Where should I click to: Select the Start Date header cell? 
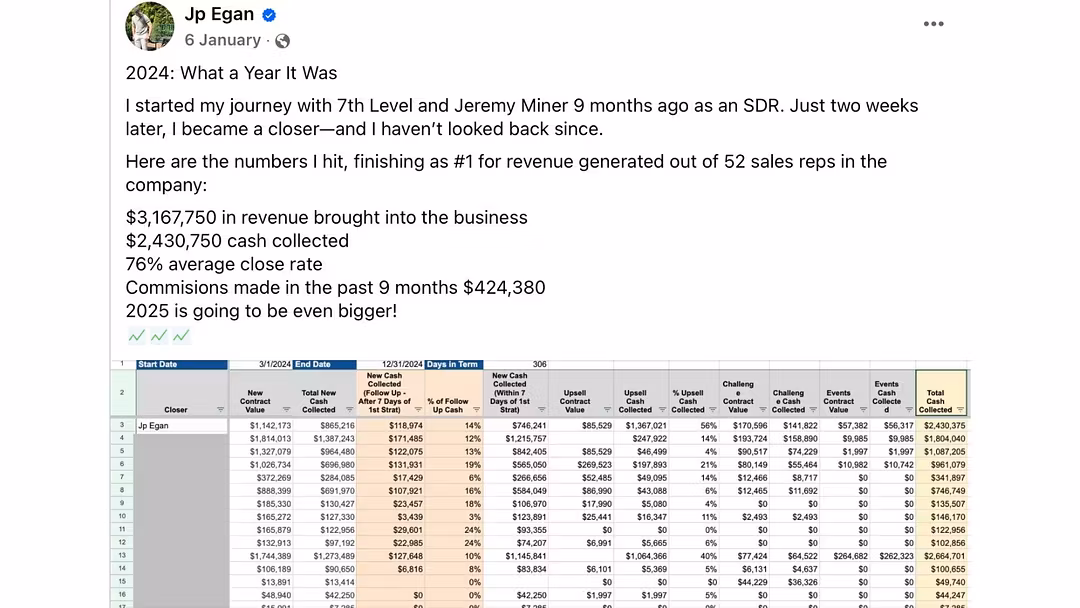tap(182, 365)
